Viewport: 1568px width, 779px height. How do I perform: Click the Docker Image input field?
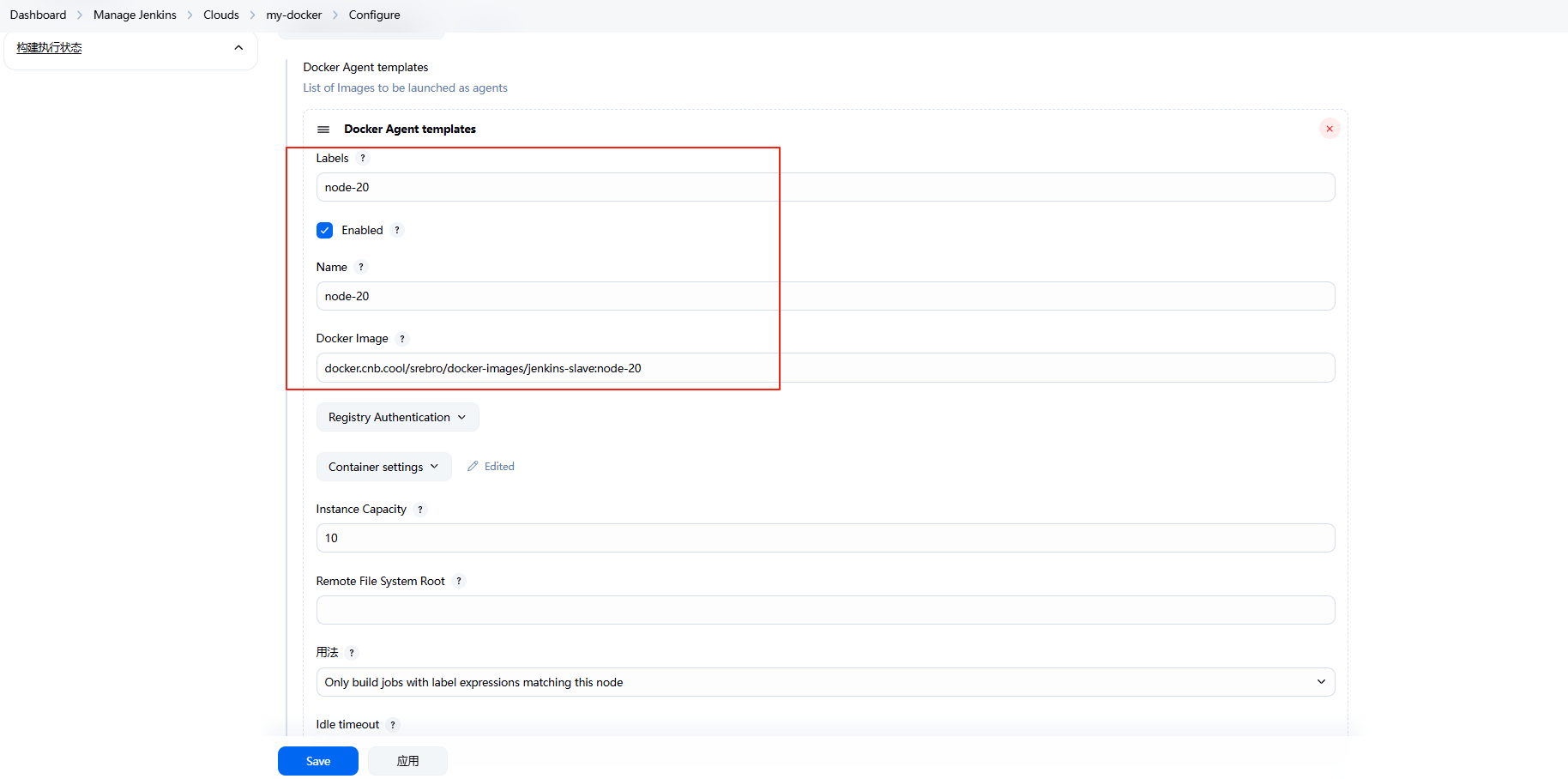pos(825,368)
